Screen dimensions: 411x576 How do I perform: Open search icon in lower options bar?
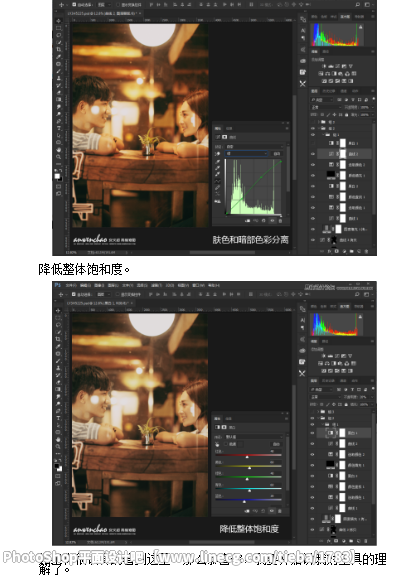(357, 294)
